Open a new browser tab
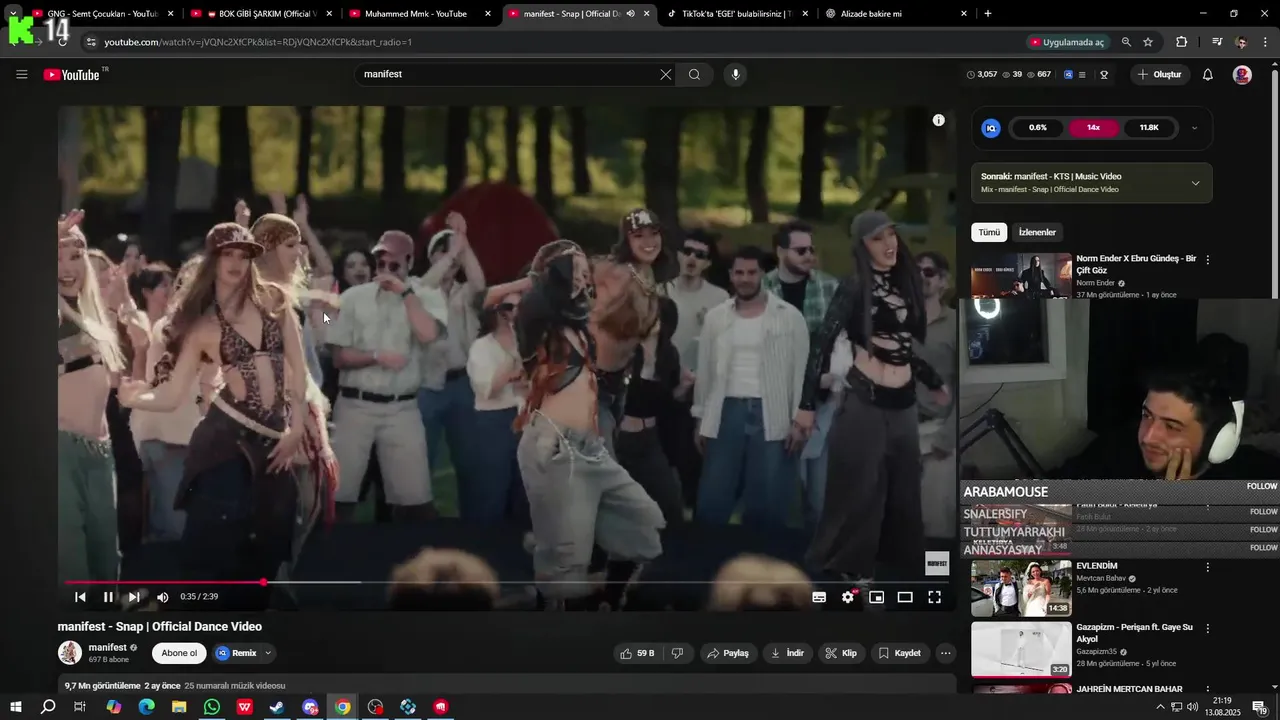The width and height of the screenshot is (1280, 720). (x=988, y=14)
